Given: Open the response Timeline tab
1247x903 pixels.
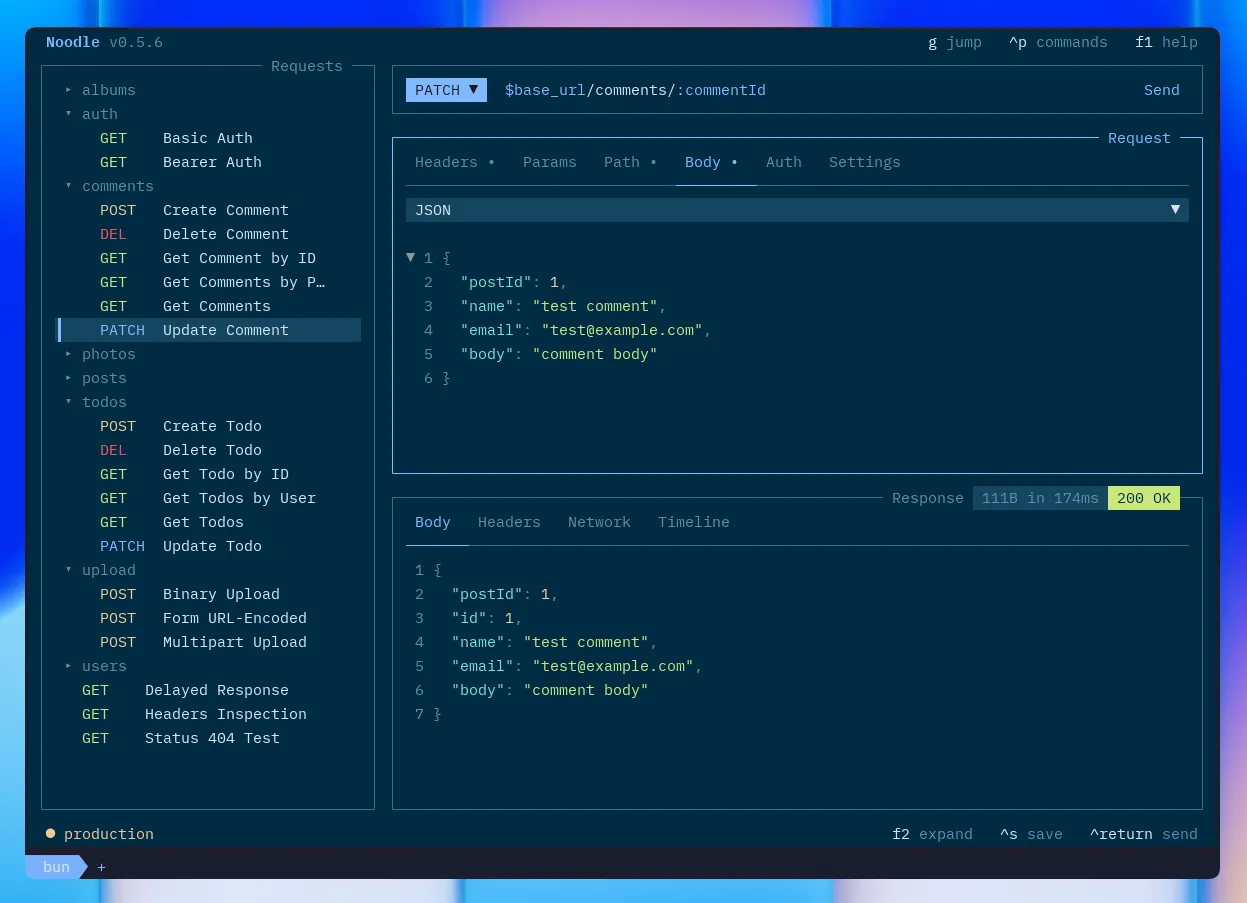Looking at the screenshot, I should (x=694, y=522).
